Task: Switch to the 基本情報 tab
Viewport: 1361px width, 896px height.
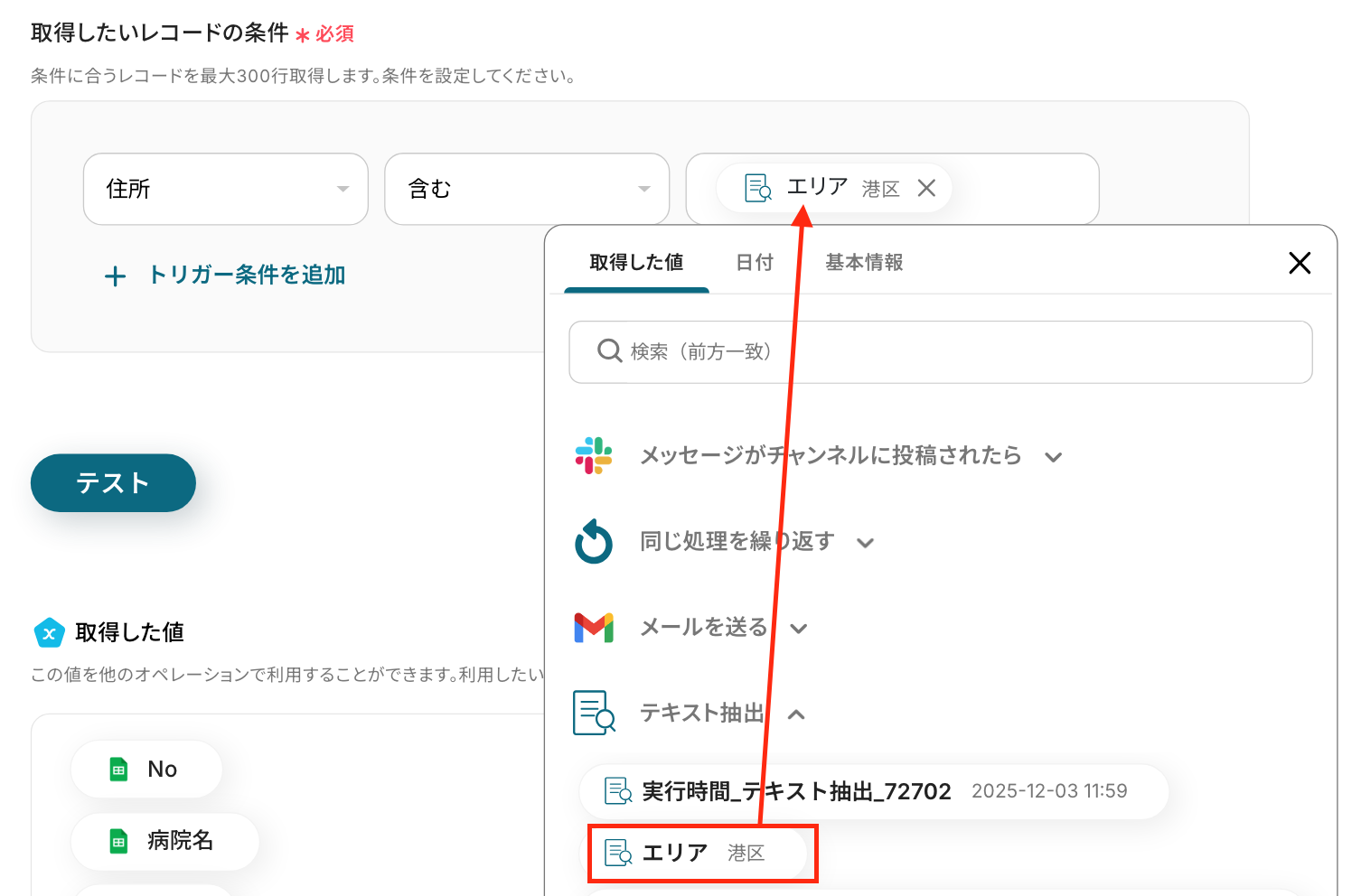Action: 864,263
